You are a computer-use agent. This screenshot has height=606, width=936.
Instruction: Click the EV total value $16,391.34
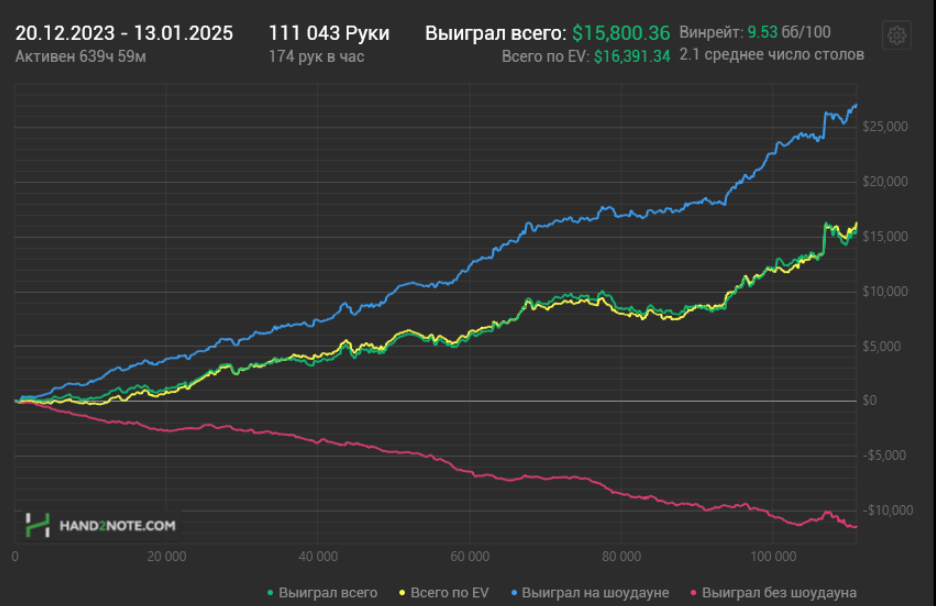tap(631, 57)
